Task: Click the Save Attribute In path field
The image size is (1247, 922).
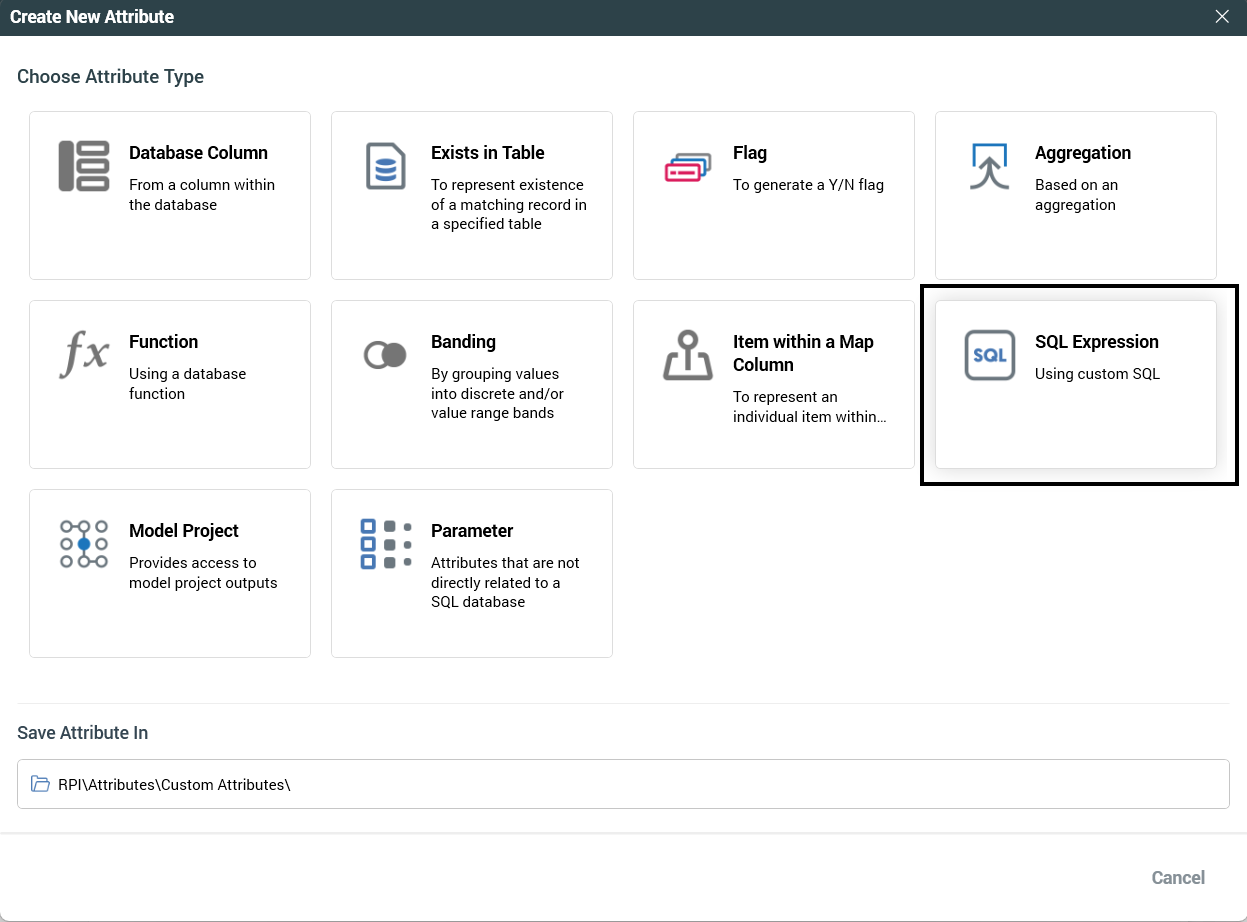Action: (623, 784)
